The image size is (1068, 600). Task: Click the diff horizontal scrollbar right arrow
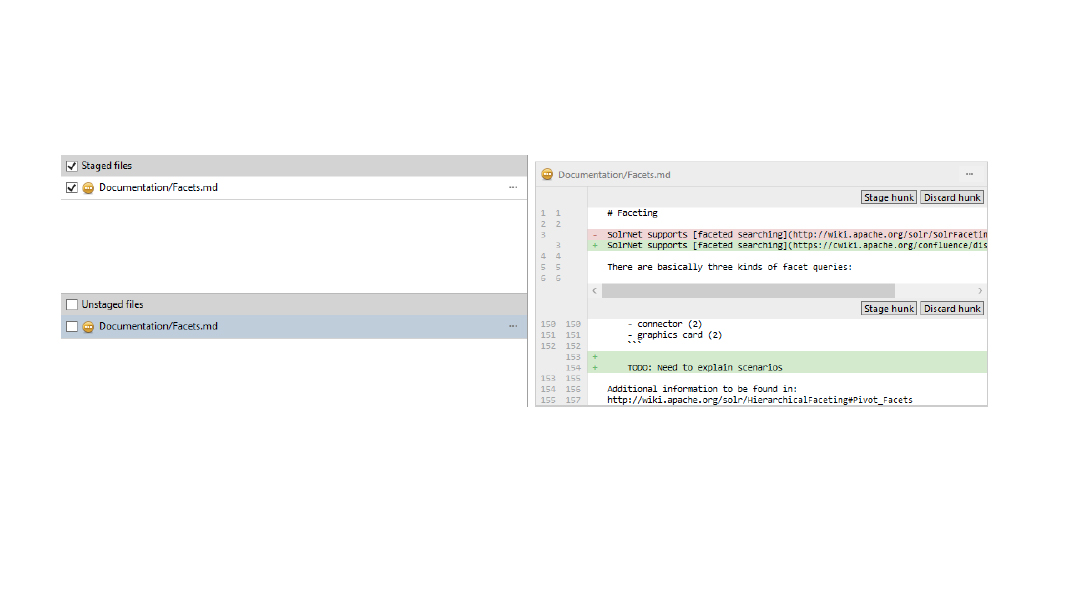980,291
